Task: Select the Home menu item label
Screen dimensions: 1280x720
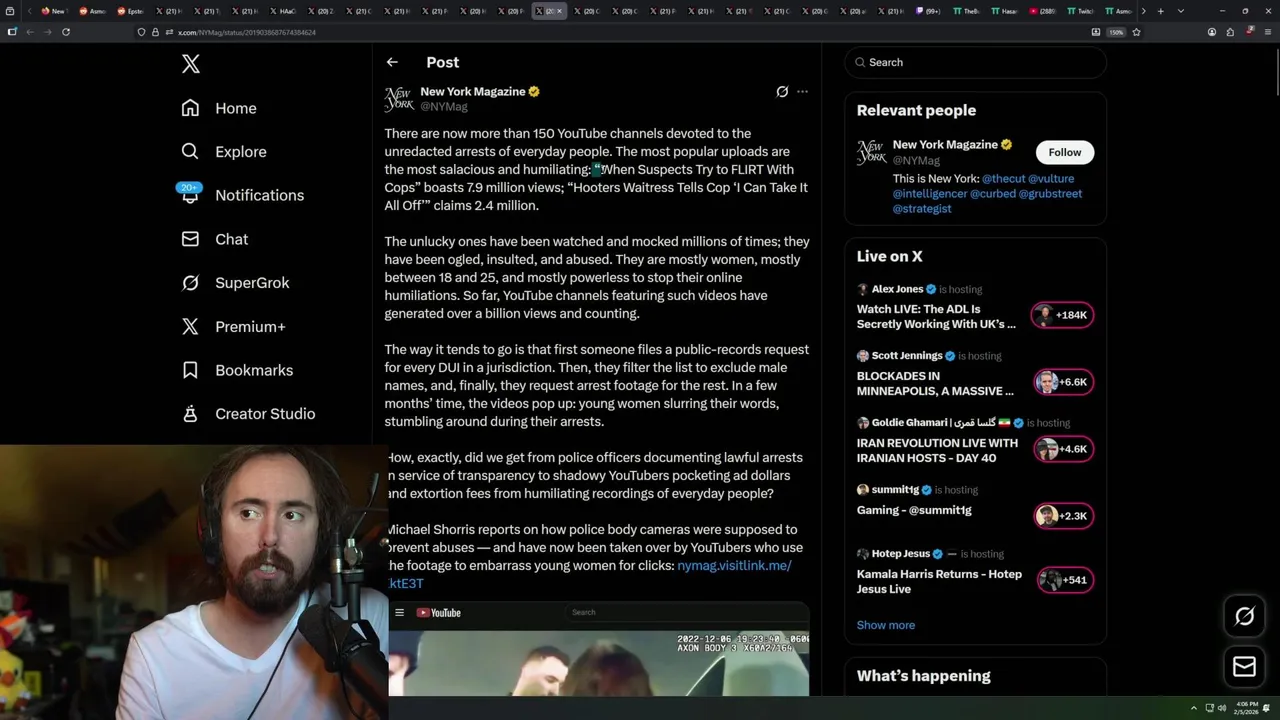Action: coord(236,108)
